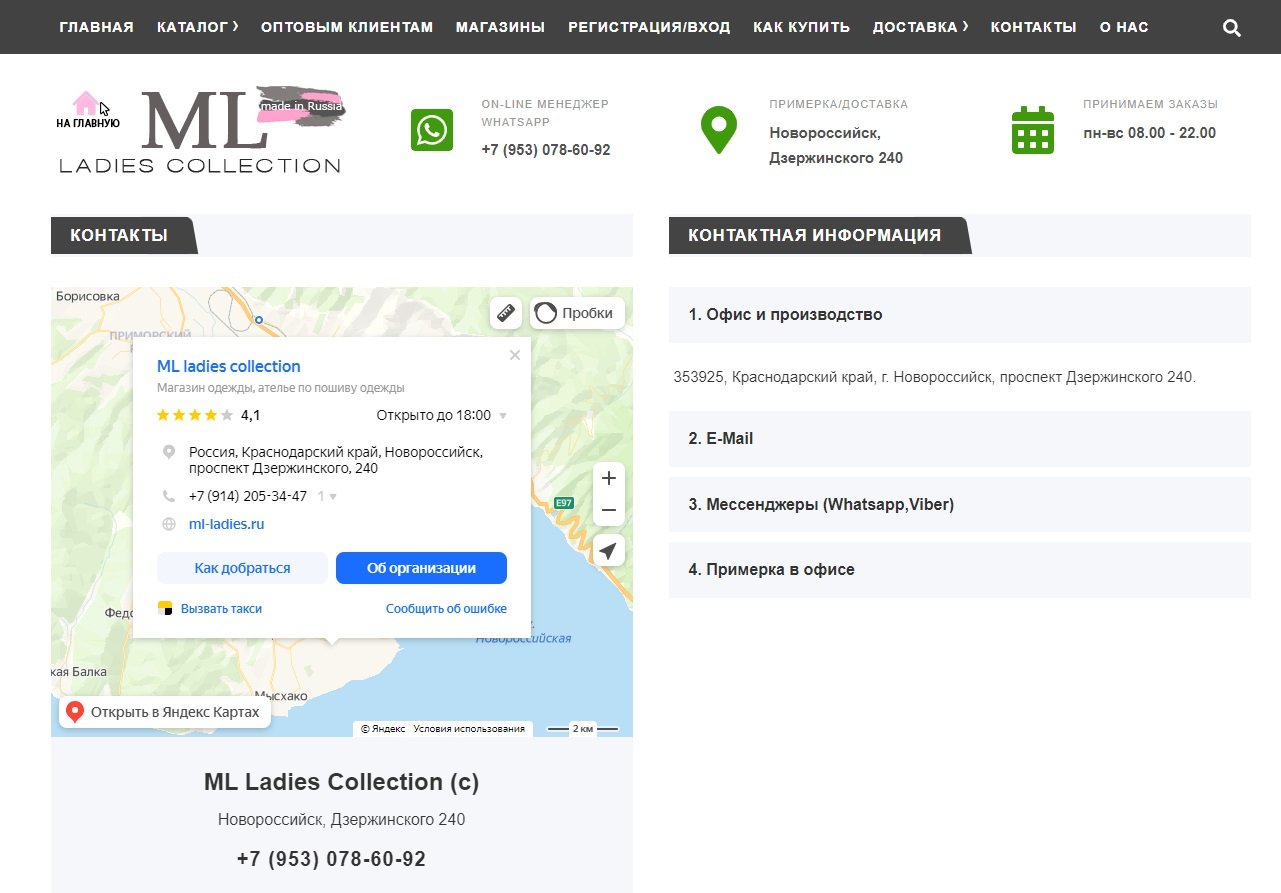The height and width of the screenshot is (893, 1281).
Task: Activate map geolocation arrow button
Action: pyautogui.click(x=609, y=550)
